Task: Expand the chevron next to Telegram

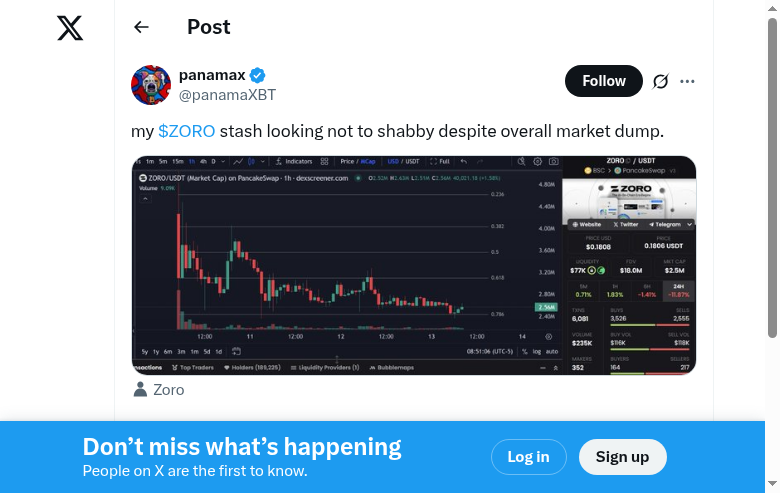Action: tap(688, 224)
